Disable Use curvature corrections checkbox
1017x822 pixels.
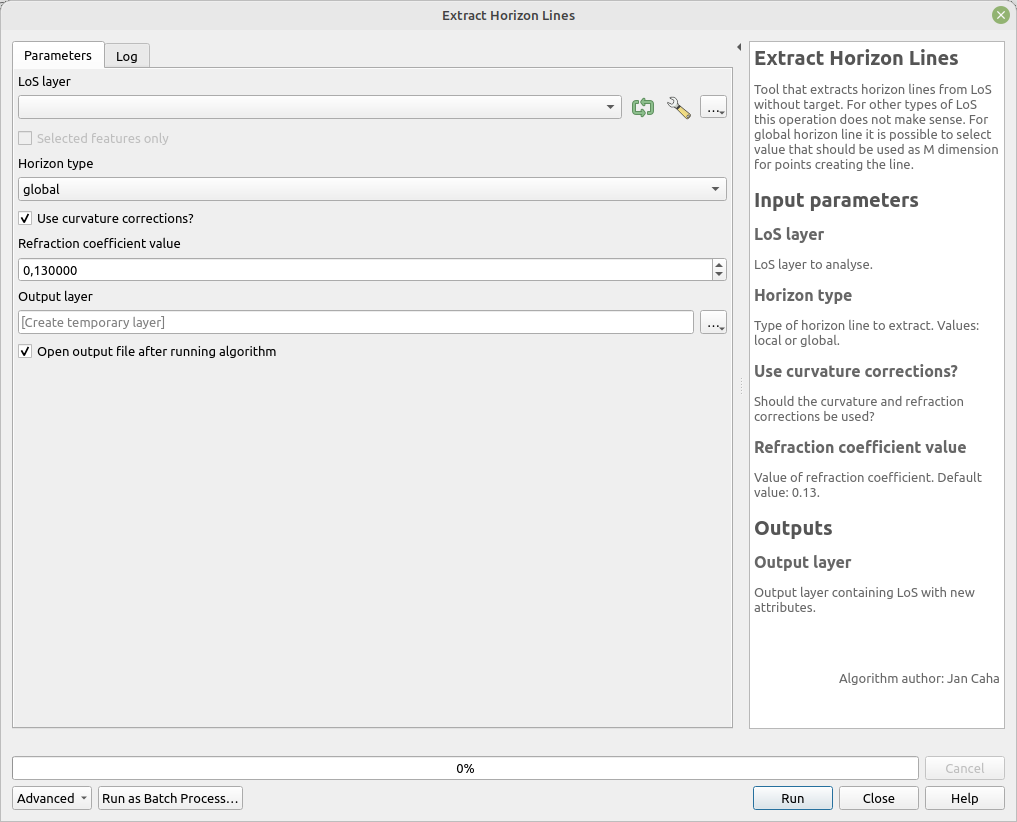(26, 218)
